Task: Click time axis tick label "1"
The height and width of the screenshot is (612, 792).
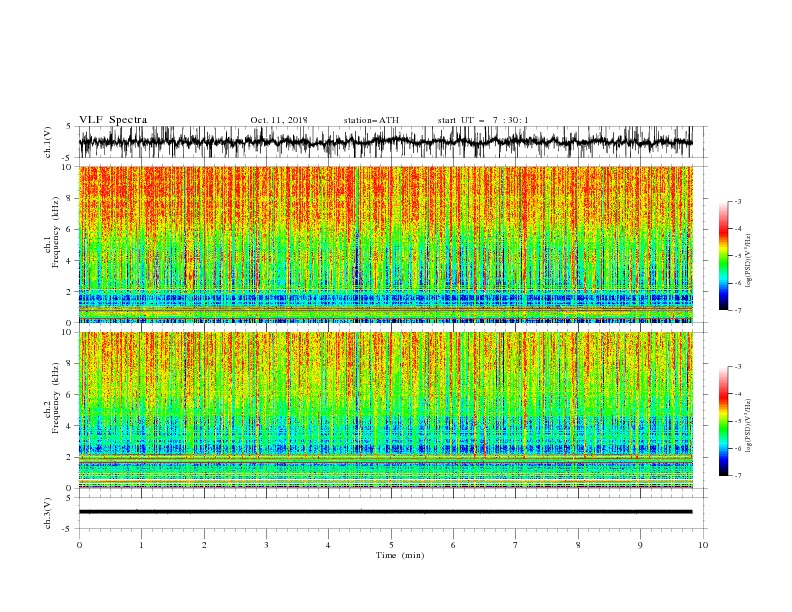Action: tap(141, 545)
